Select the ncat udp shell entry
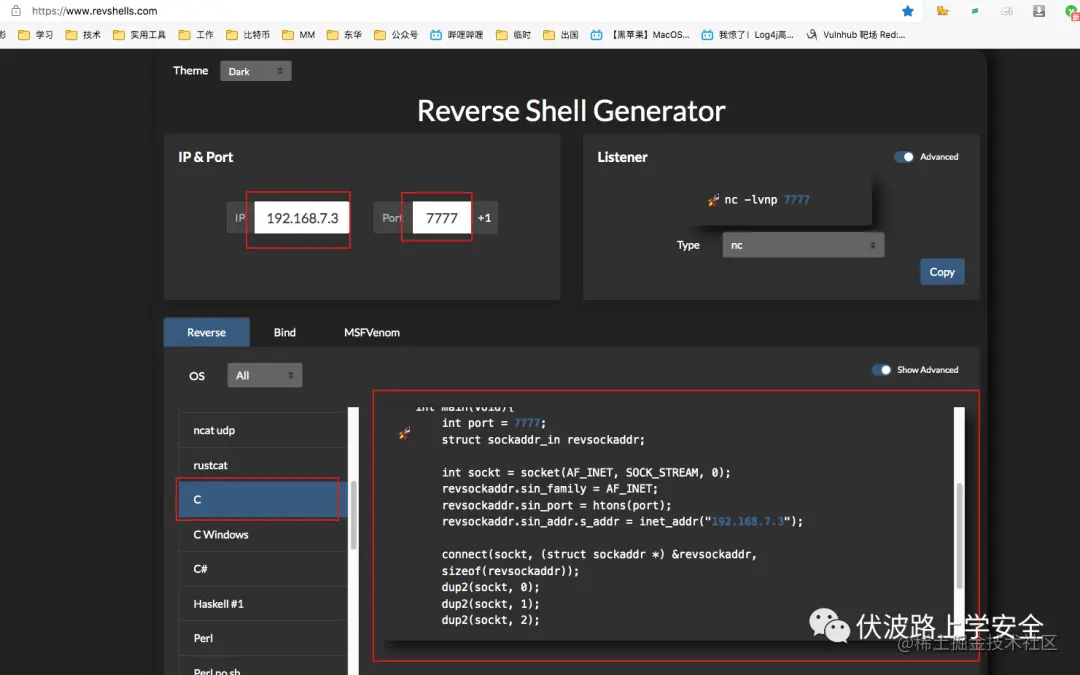The image size is (1080, 675). pos(263,430)
